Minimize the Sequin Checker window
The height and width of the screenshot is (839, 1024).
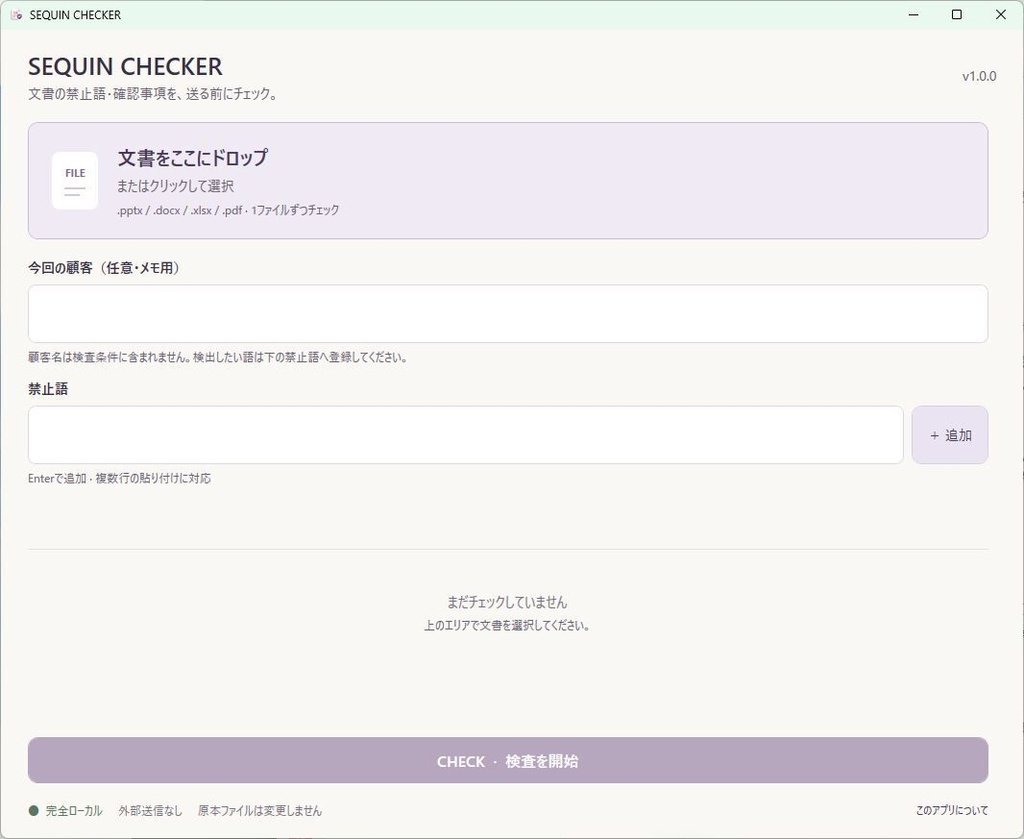click(x=914, y=14)
